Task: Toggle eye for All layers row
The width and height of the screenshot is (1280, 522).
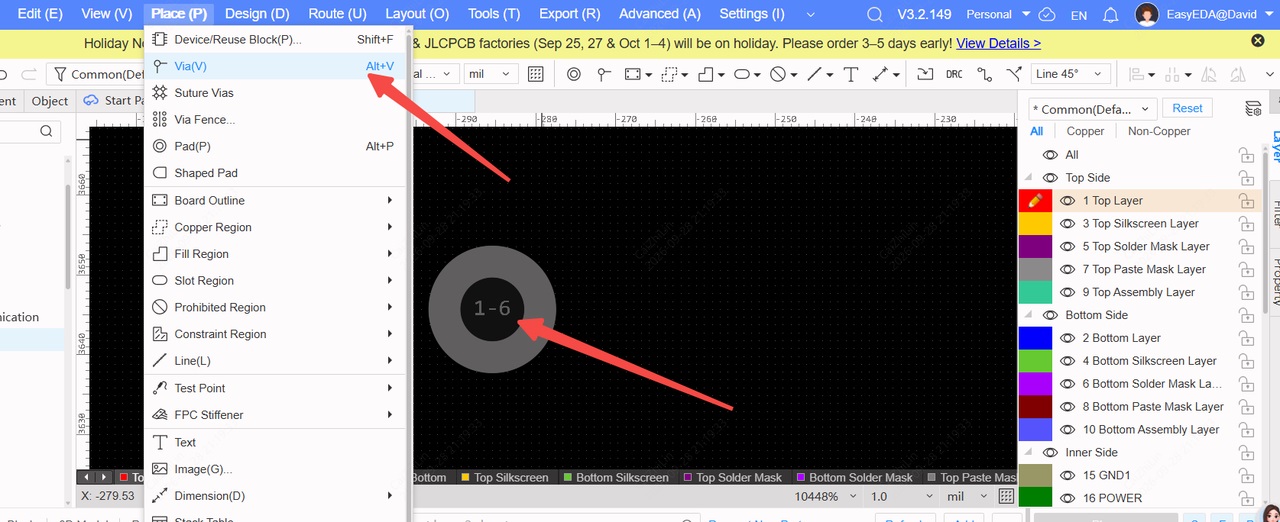Action: pyautogui.click(x=1050, y=155)
